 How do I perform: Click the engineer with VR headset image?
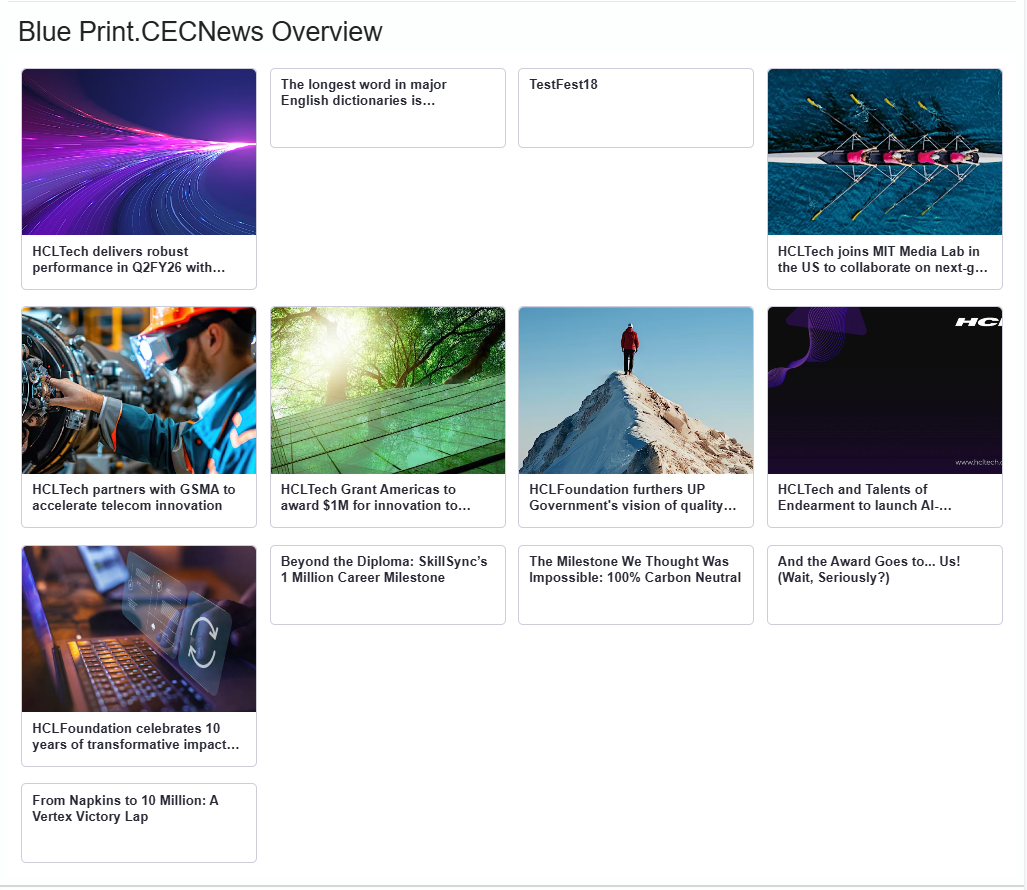coord(139,390)
